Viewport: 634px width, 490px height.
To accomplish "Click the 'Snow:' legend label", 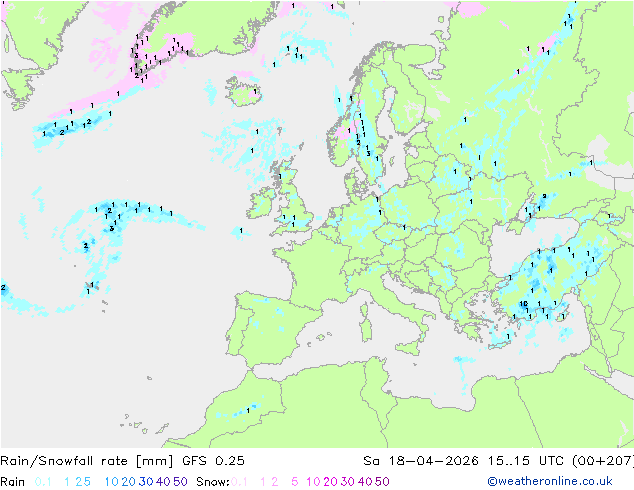I will coord(213,482).
